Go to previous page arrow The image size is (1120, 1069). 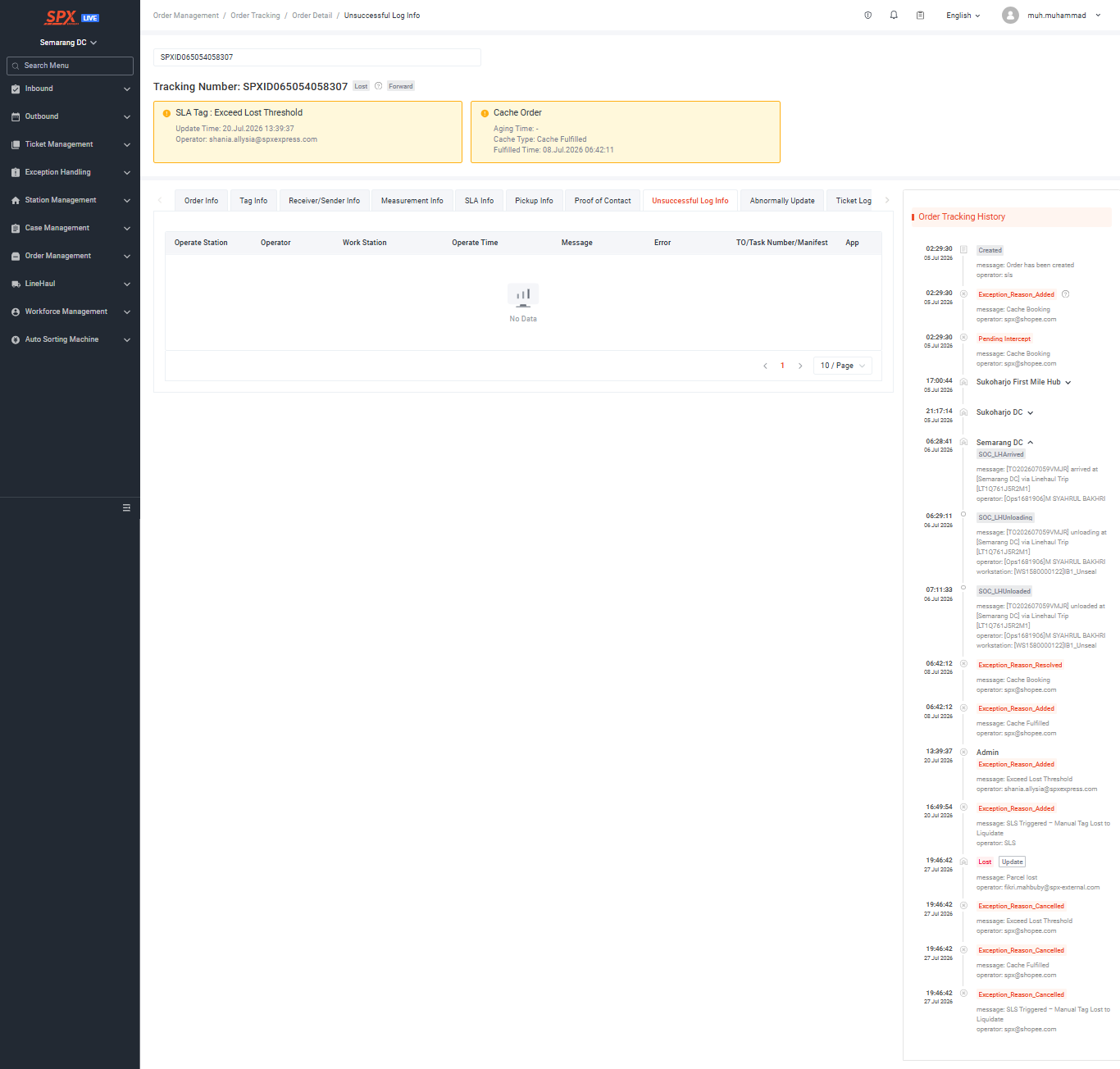tap(765, 366)
